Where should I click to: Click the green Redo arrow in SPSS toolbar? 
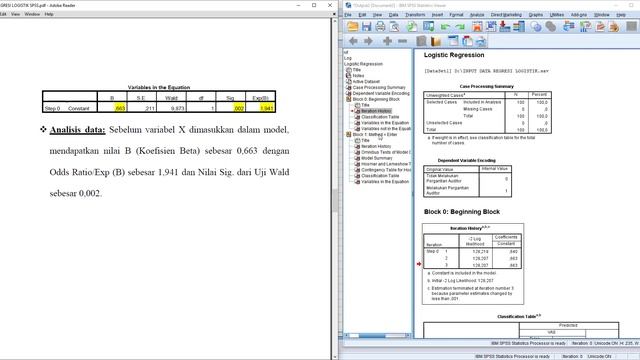(x=460, y=27)
